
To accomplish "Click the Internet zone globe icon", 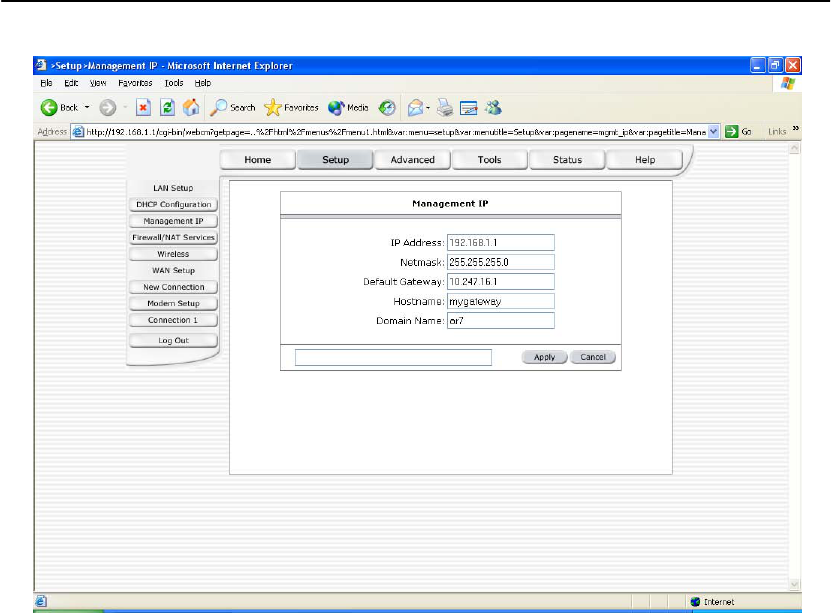I will pos(695,601).
